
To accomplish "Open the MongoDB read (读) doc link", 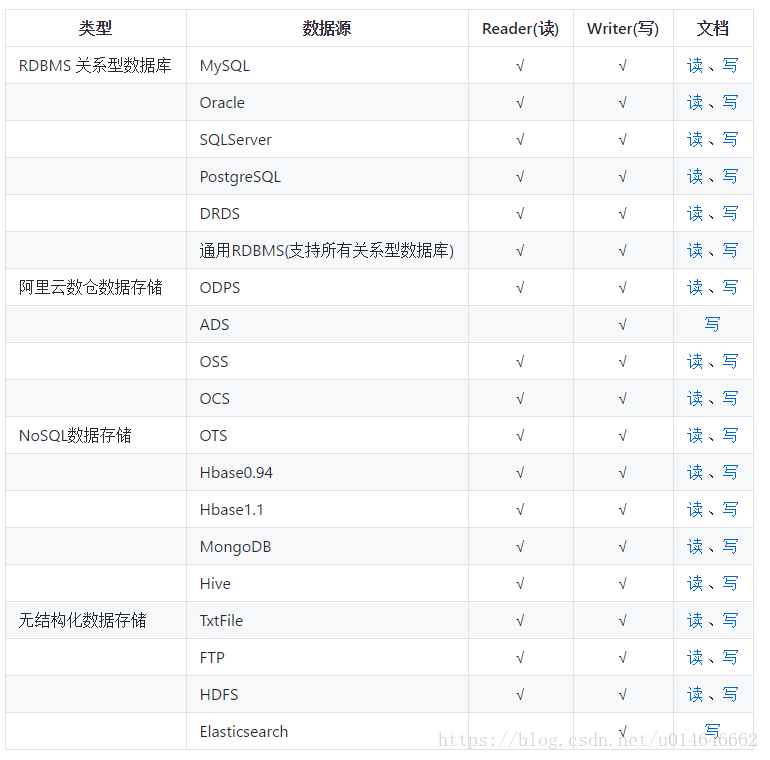I will [694, 546].
